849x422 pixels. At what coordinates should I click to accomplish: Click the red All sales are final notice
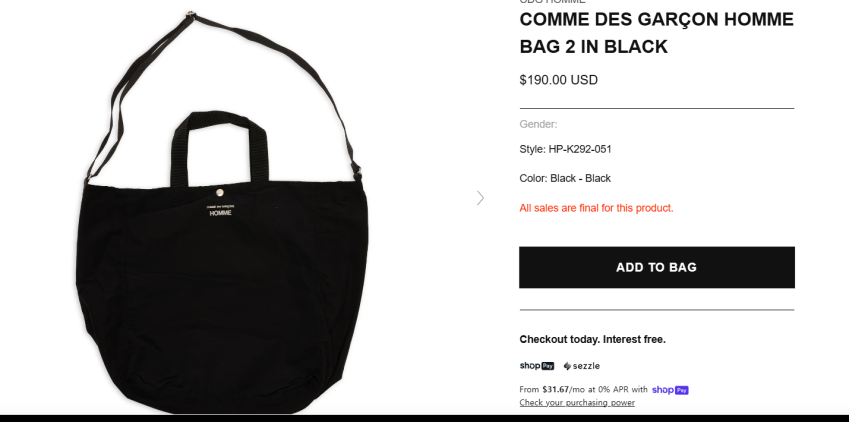tap(596, 208)
